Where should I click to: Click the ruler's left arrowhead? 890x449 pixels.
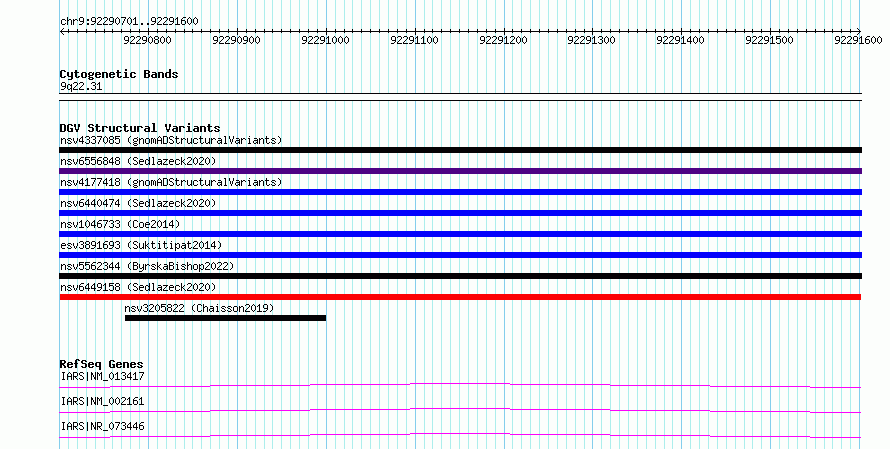click(x=62, y=32)
